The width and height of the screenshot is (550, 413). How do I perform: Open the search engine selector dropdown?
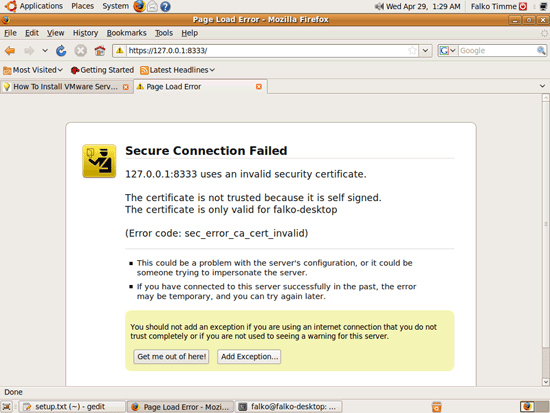pos(448,51)
